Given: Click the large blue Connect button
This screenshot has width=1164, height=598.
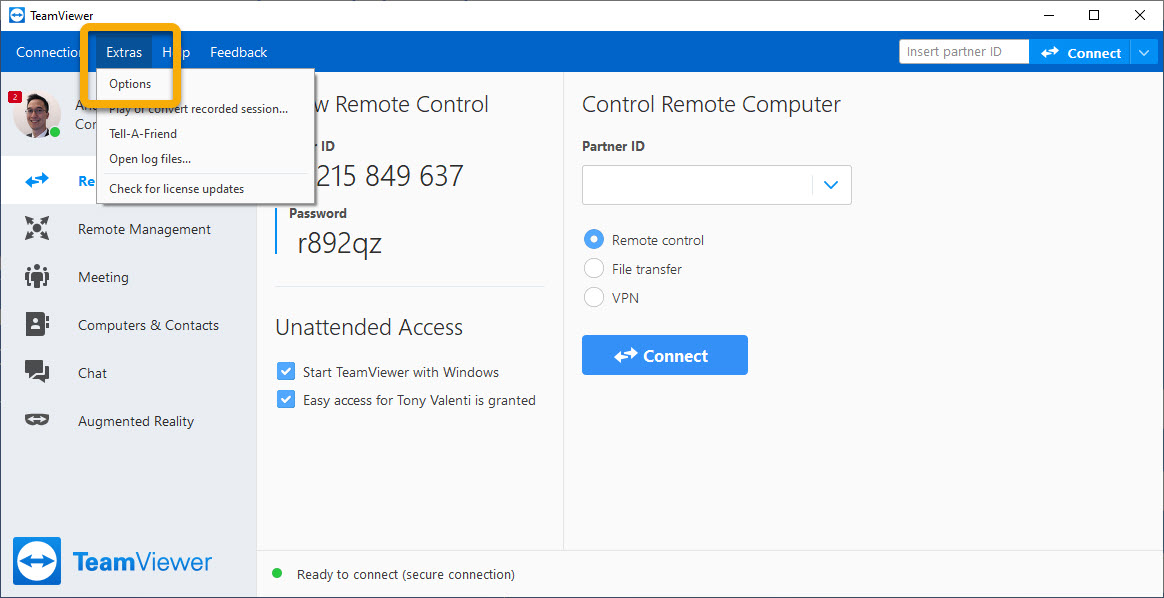Looking at the screenshot, I should 664,355.
